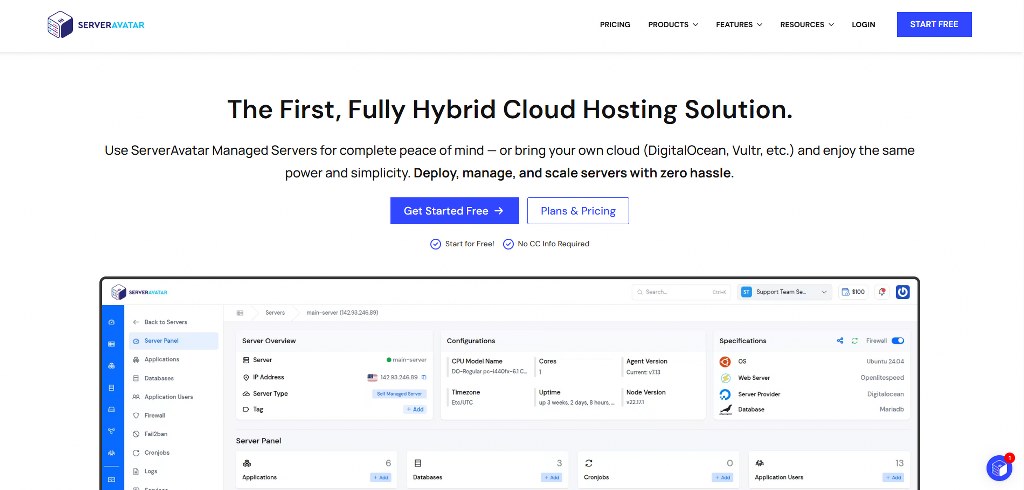Click the share icon in Specifications header
Viewport: 1024px width, 490px height.
[840, 340]
